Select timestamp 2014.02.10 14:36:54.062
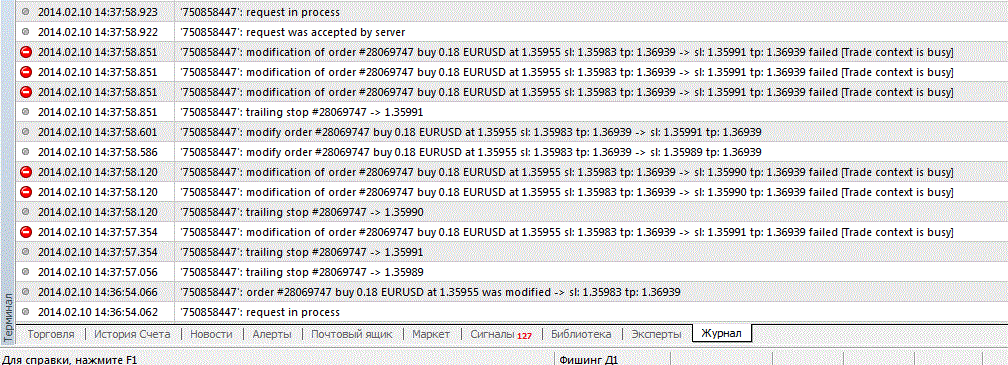Viewport: 1008px width, 365px height. tap(97, 311)
